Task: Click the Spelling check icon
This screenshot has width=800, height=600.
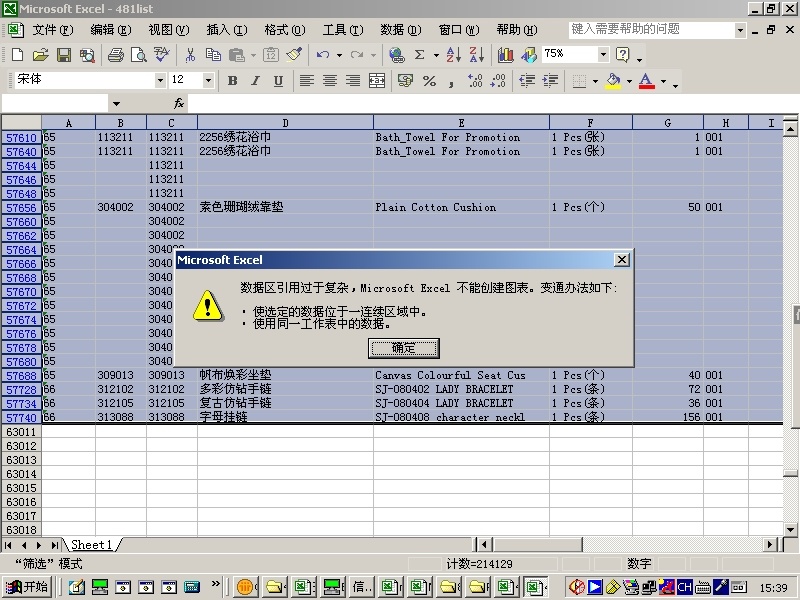Action: [x=162, y=55]
